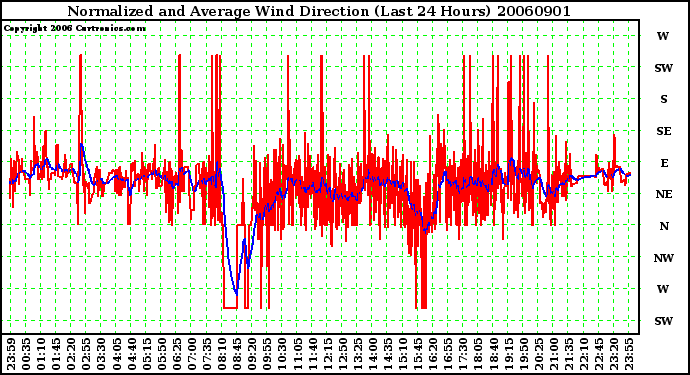The image size is (690, 375).
Task: Click the 03:30 time label
Action: [x=101, y=354]
